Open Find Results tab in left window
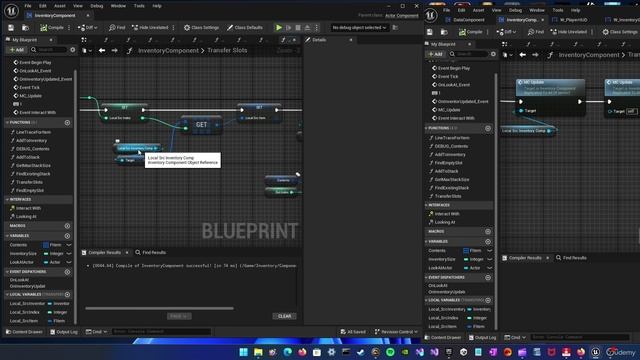Image resolution: width=640 pixels, height=360 pixels. (x=150, y=253)
